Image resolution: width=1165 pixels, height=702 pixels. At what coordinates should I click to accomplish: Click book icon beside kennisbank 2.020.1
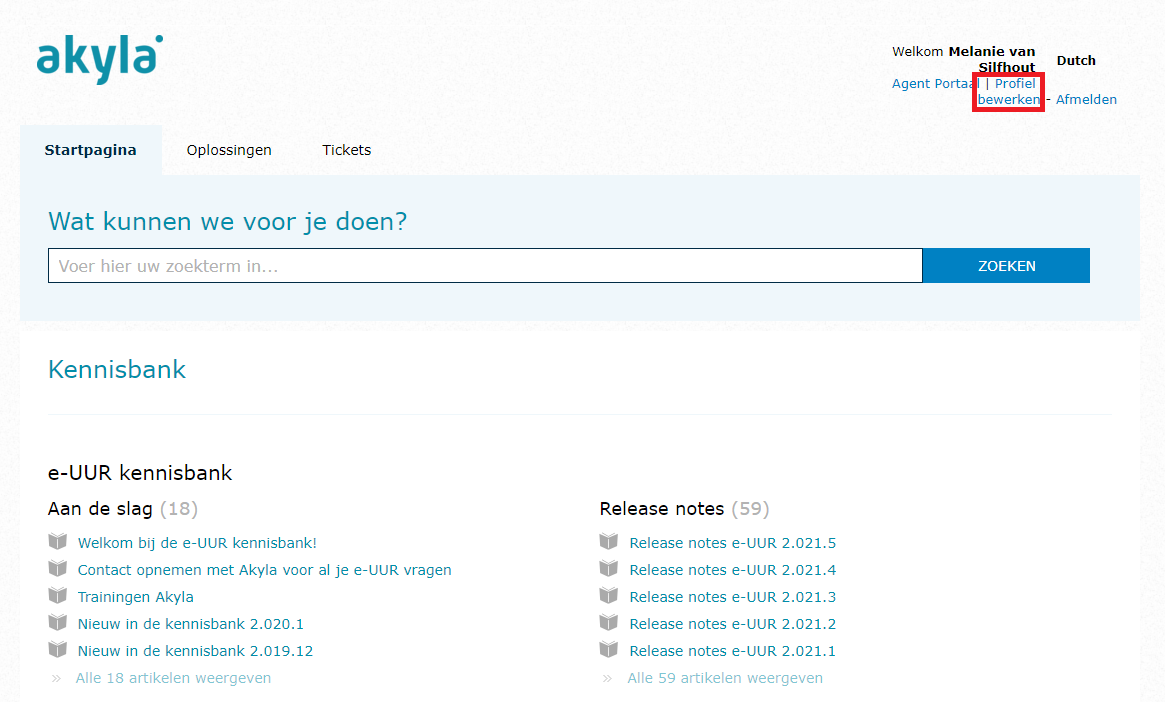(x=57, y=623)
